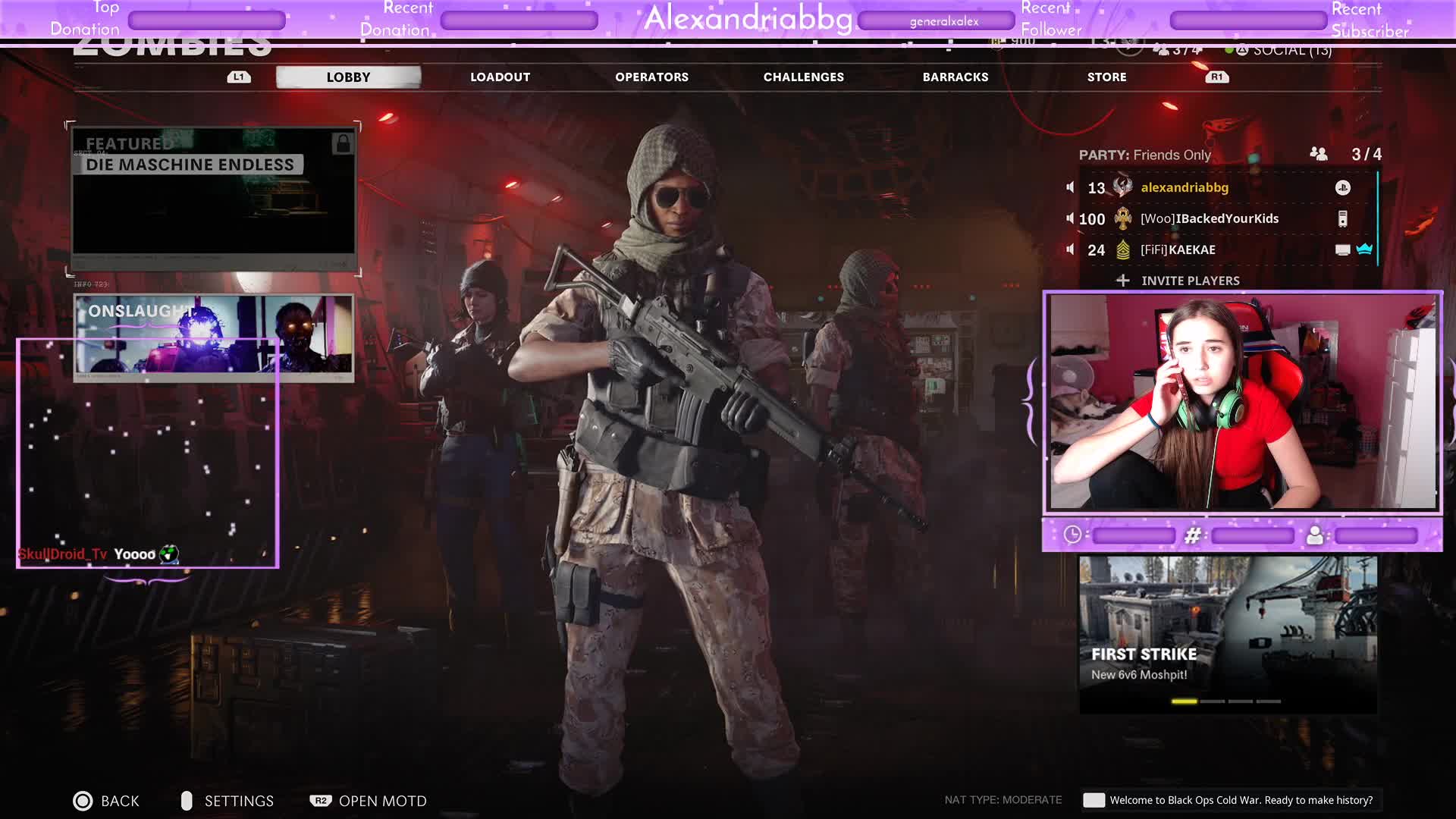1456x819 pixels.
Task: Click PC platform icon beside KAEKAE
Action: coord(1342,249)
